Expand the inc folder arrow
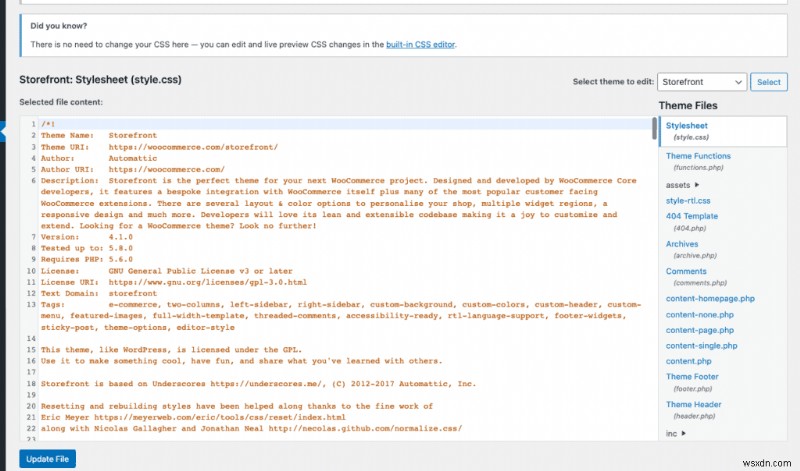Viewport: 800px width, 471px height. 690,433
